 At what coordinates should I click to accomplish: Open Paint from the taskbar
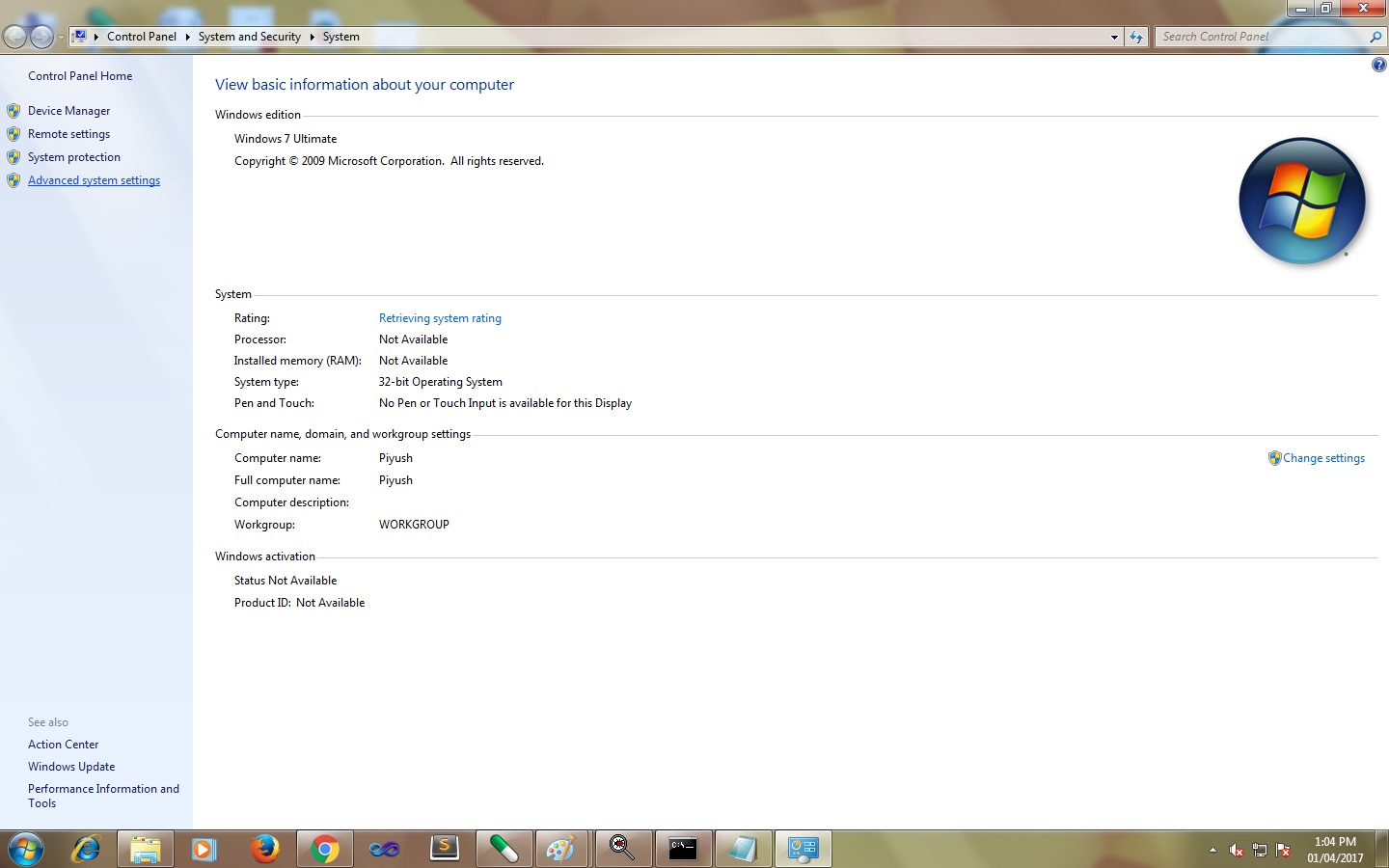click(562, 850)
